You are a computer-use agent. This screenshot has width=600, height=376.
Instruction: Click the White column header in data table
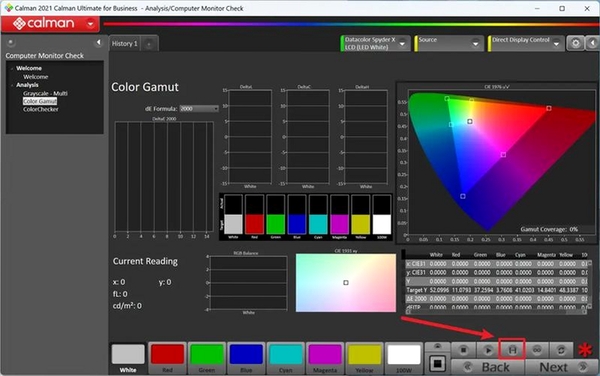pyautogui.click(x=436, y=255)
